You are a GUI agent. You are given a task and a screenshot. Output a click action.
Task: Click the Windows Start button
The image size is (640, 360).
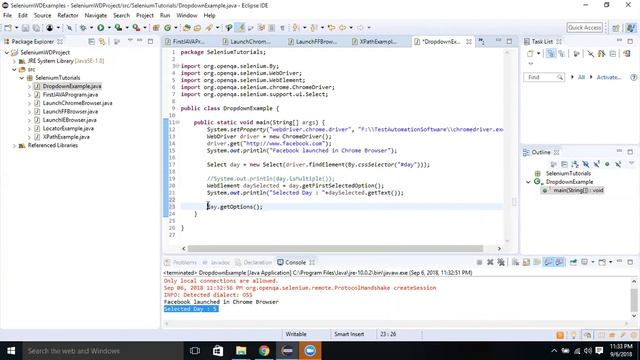11,351
